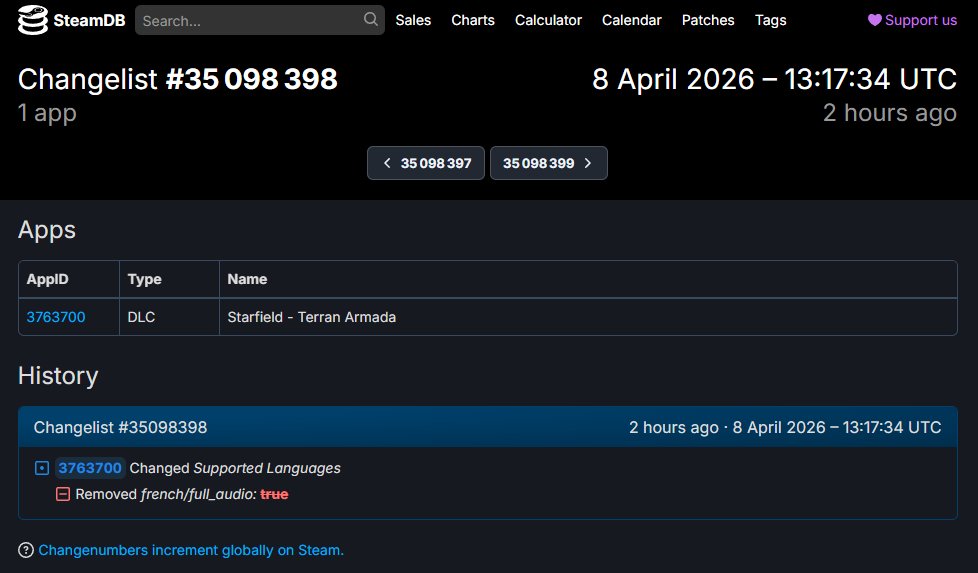Click the 1 app subtitle text

(47, 113)
